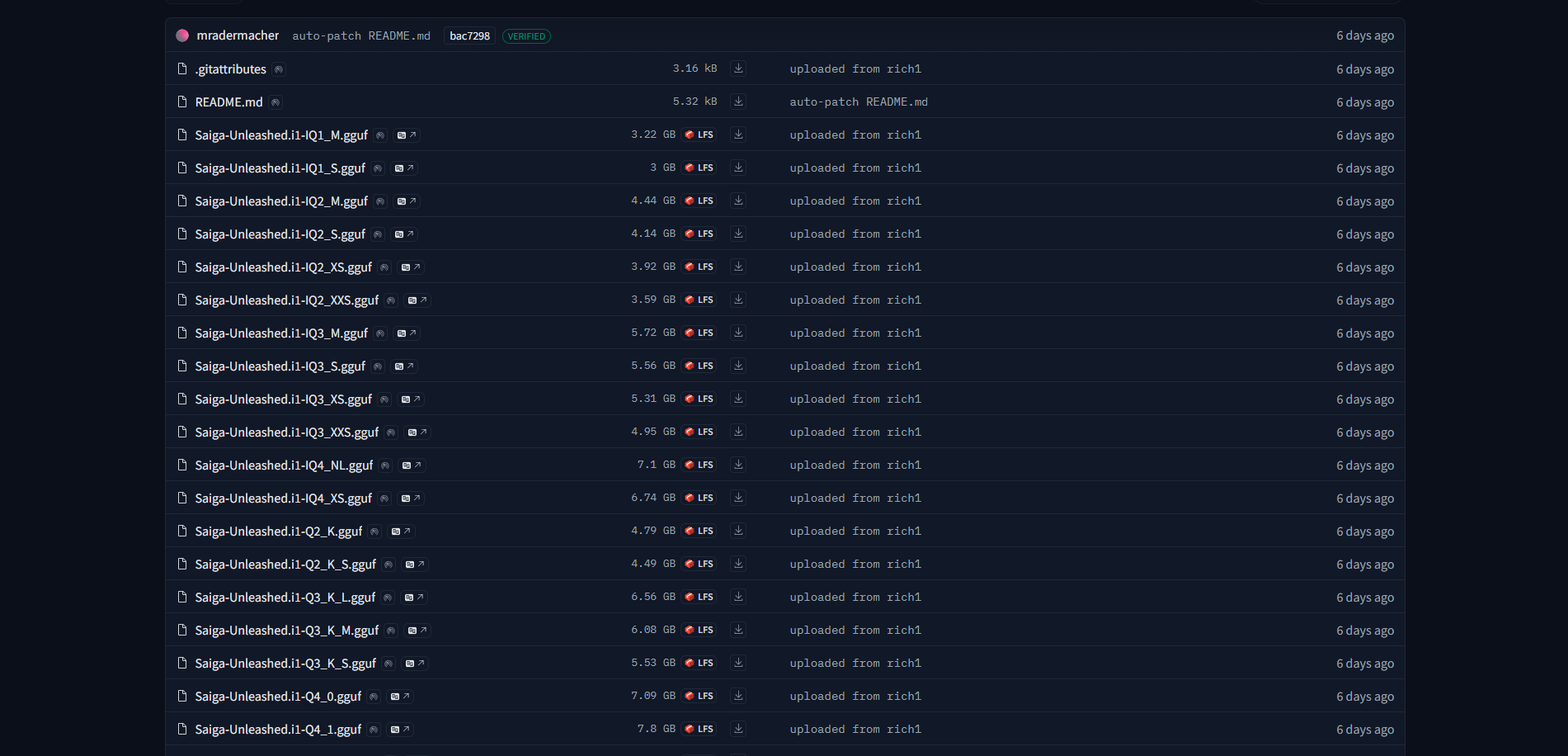Screen dimensions: 1568x756
Task: Open Saiga-Unleashed.i1-Q3_K_S.gguf file page
Action: point(285,664)
